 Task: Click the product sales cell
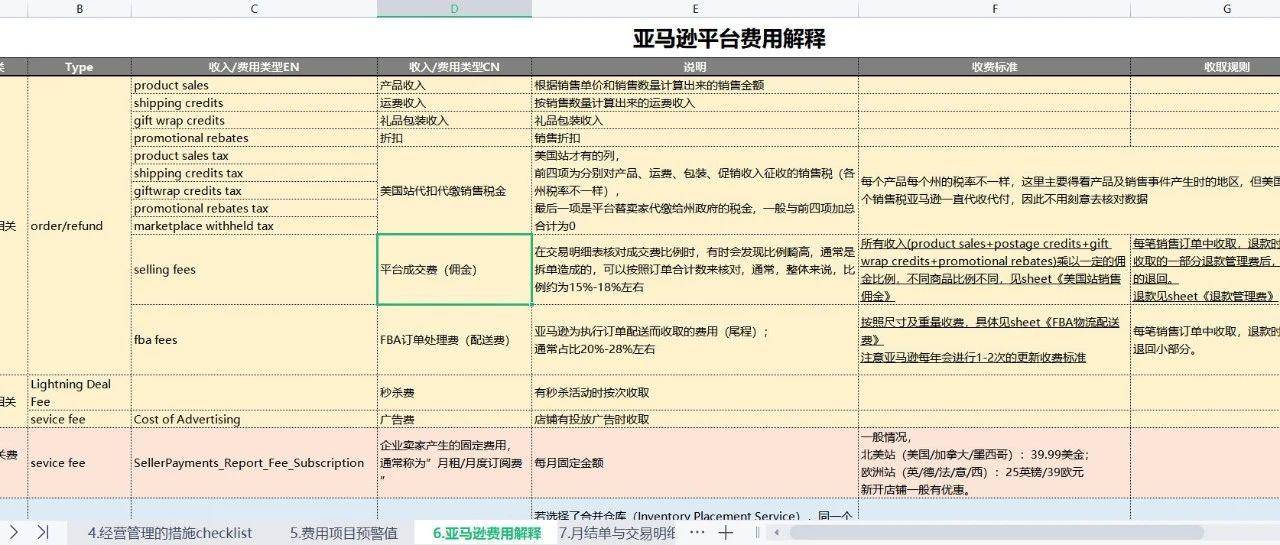click(x=254, y=85)
